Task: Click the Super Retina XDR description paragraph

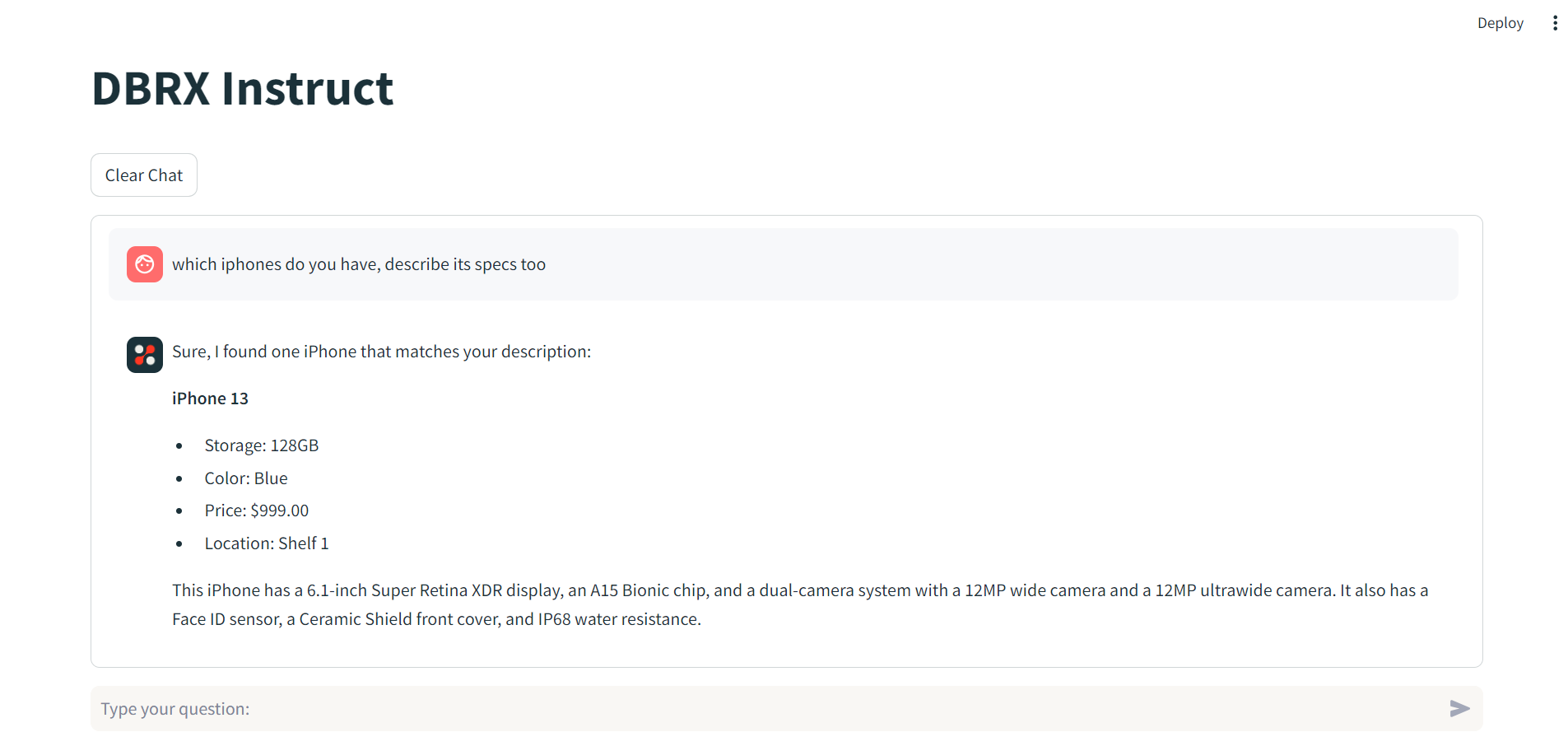Action: pos(800,604)
